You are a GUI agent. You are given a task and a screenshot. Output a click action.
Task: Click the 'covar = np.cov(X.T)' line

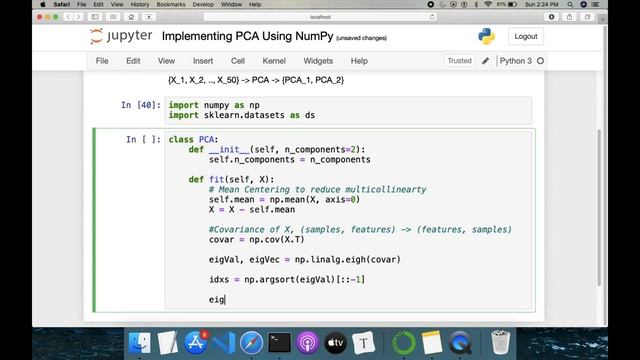click(256, 240)
